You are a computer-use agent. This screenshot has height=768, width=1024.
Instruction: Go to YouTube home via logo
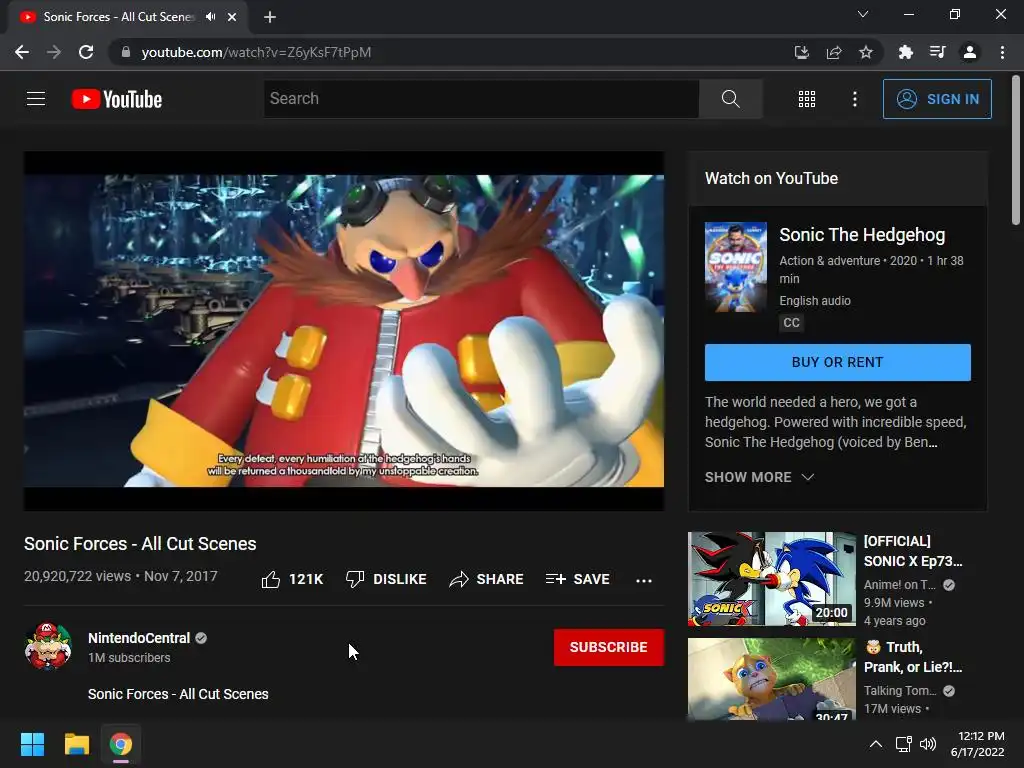117,99
